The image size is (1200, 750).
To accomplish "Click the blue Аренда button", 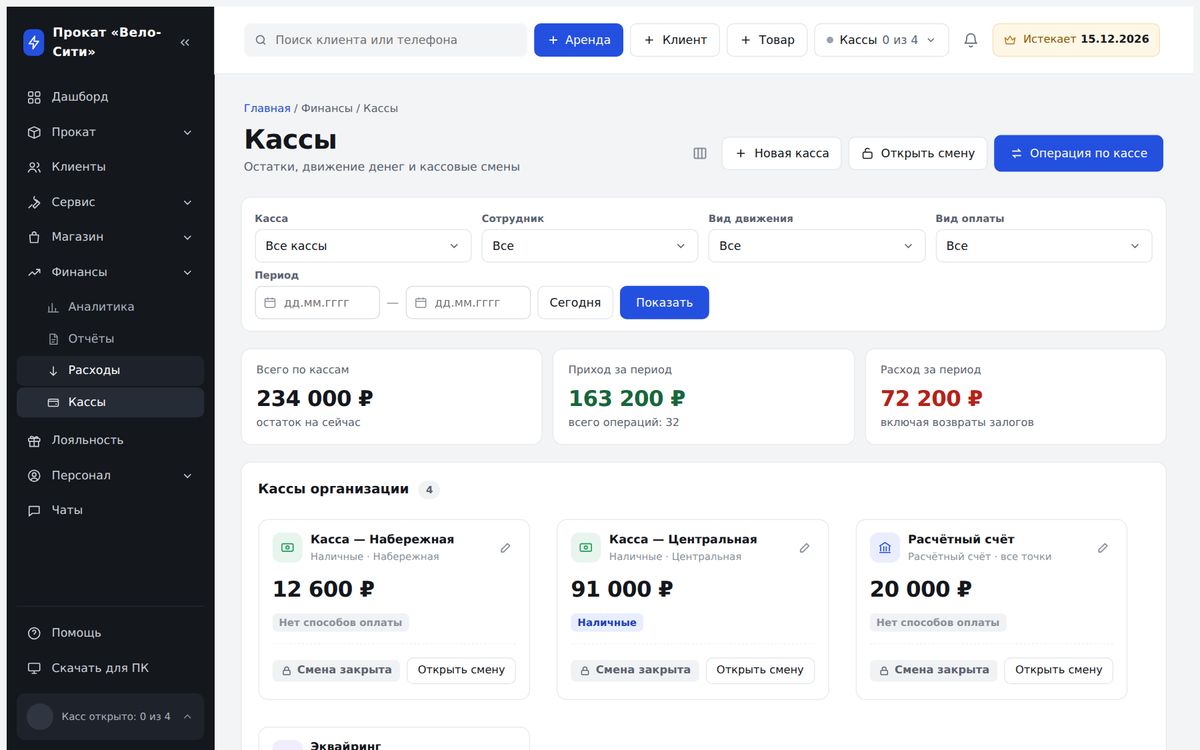I will click(578, 40).
